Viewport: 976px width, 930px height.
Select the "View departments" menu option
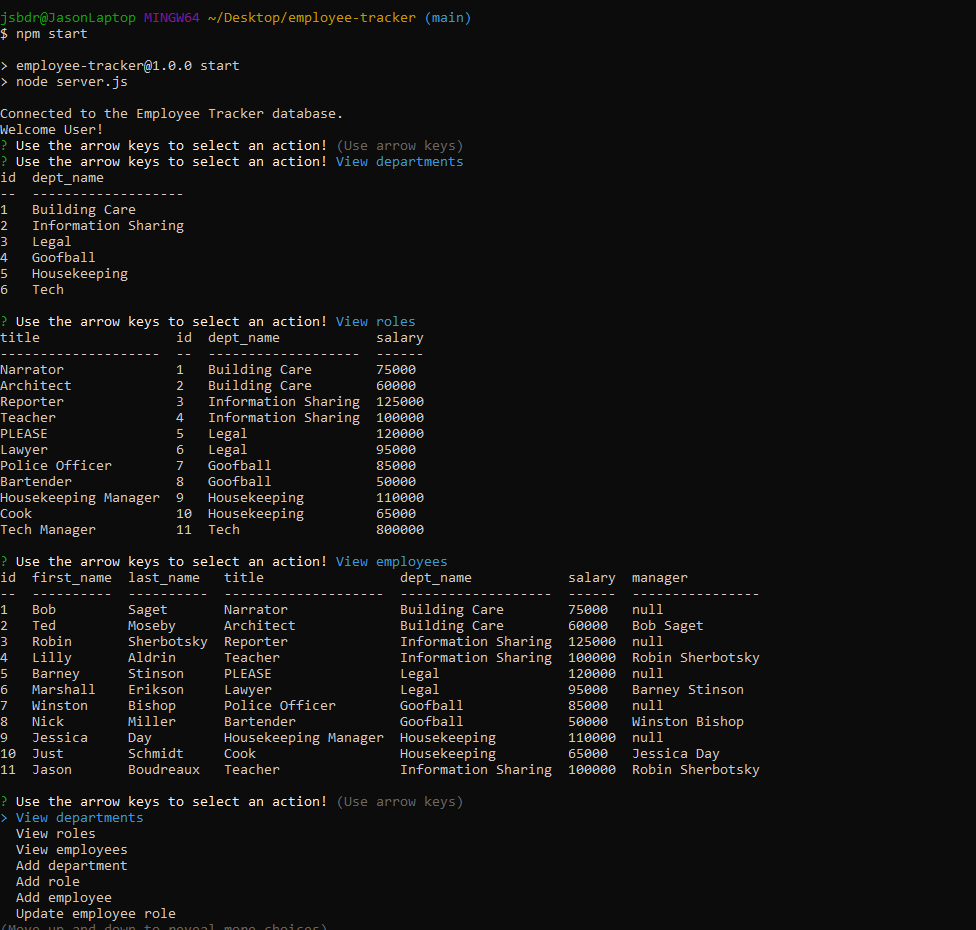[x=78, y=817]
